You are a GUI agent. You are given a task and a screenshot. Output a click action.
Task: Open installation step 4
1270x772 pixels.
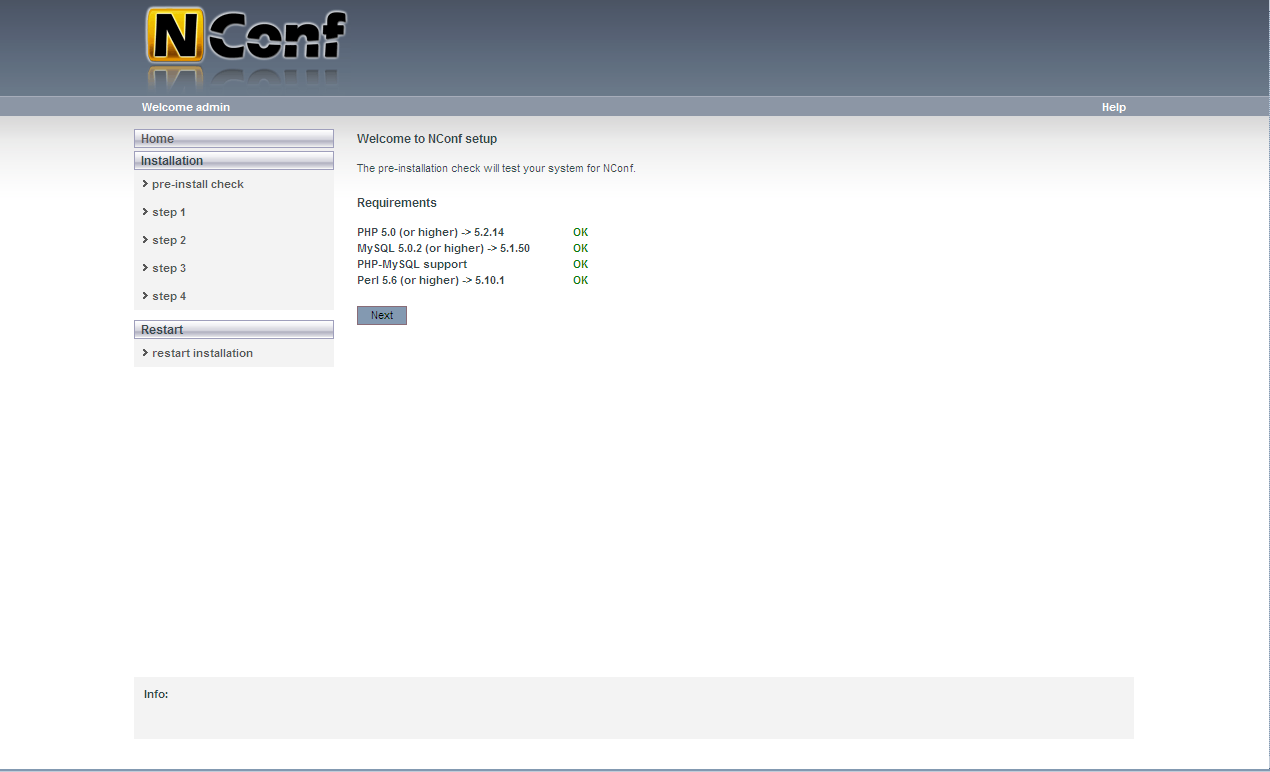point(169,296)
